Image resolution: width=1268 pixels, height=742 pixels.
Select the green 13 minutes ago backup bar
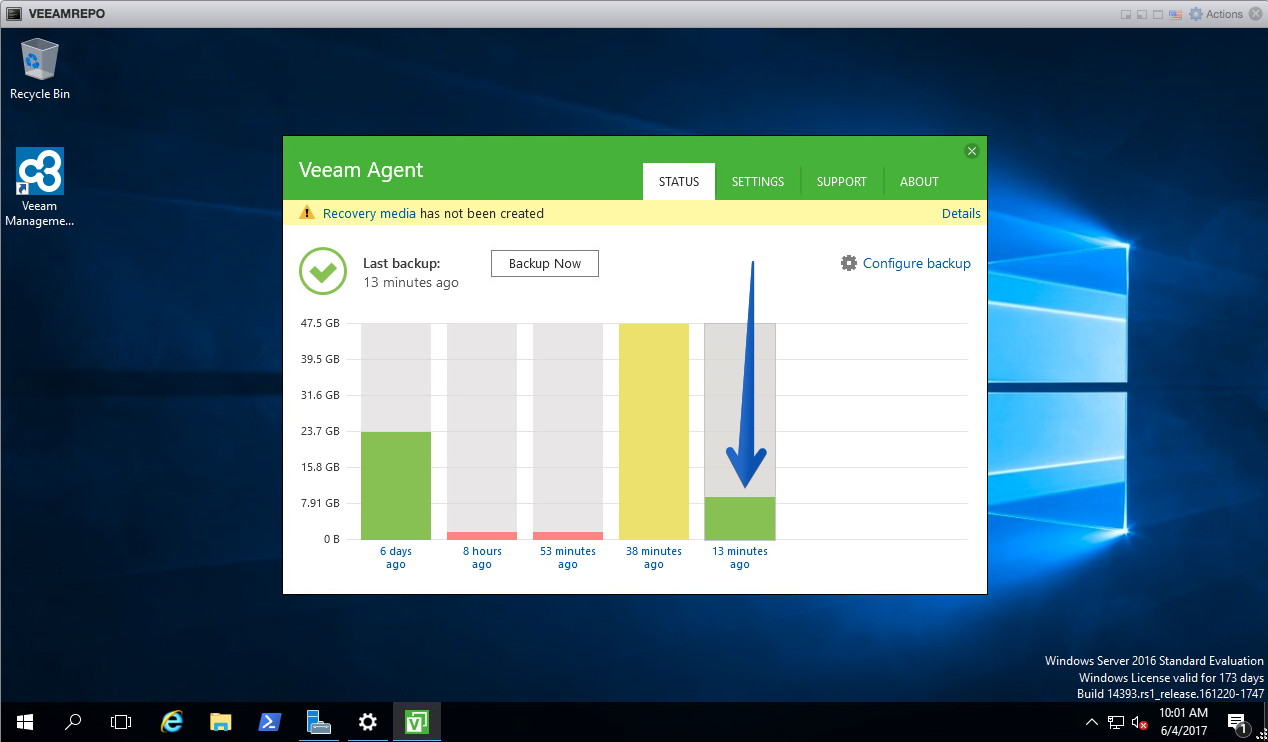click(x=740, y=518)
